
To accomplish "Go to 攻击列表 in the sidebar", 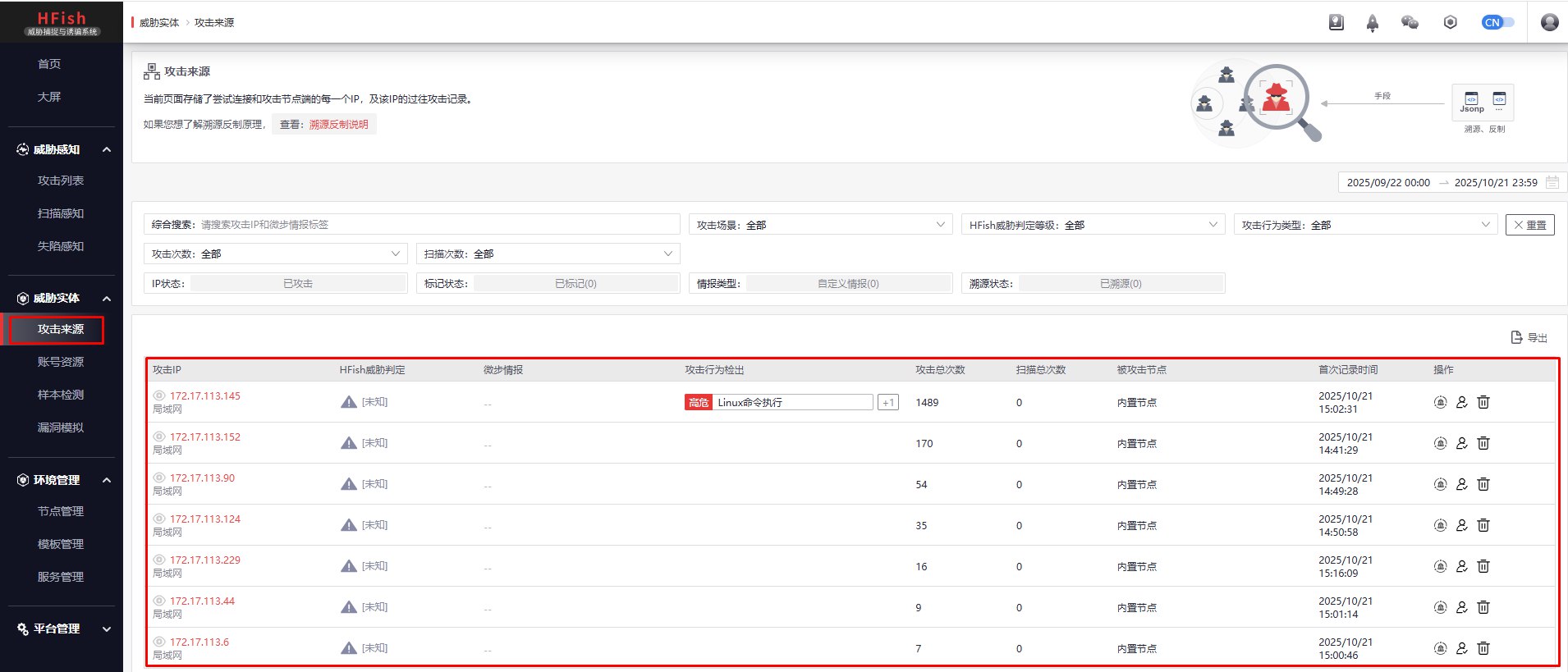I will pyautogui.click(x=61, y=181).
